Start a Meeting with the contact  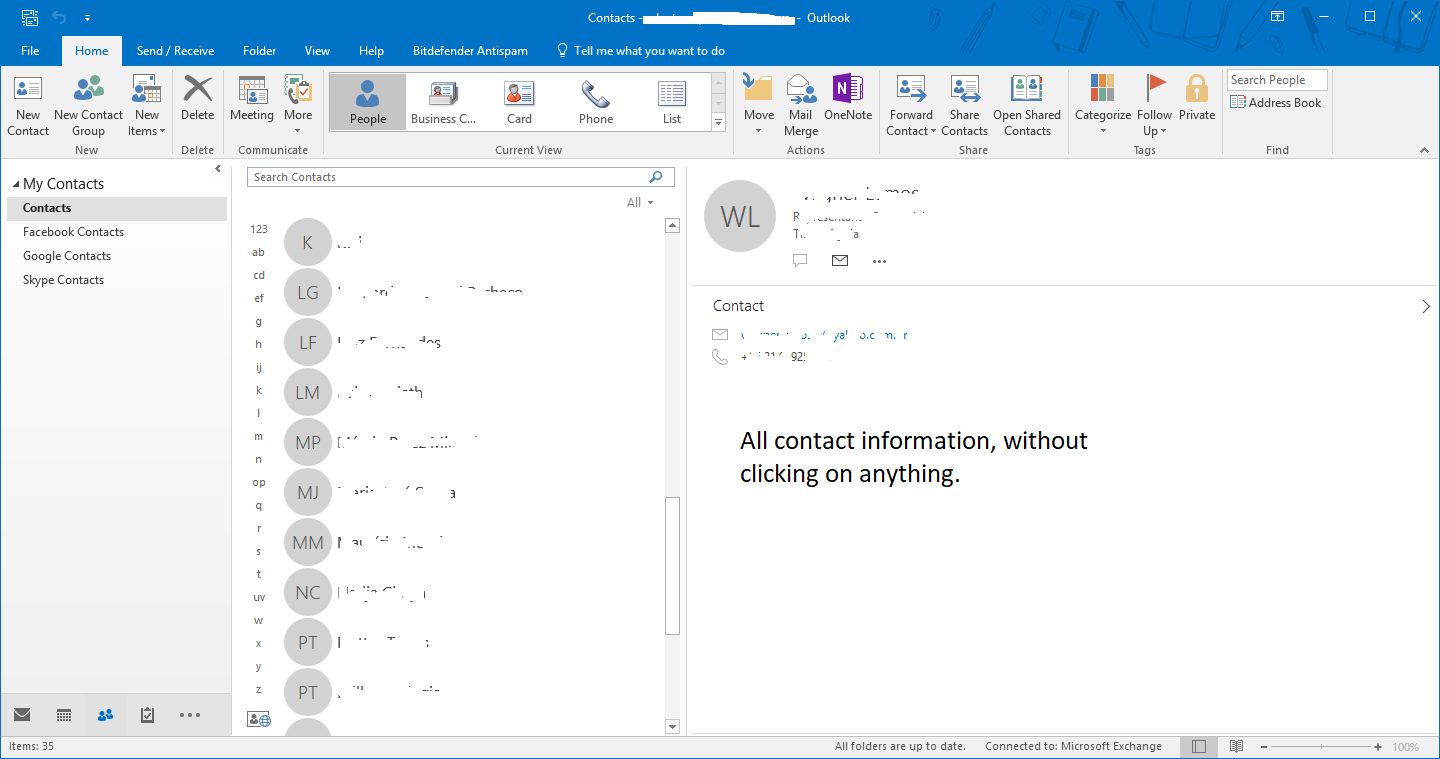click(252, 98)
